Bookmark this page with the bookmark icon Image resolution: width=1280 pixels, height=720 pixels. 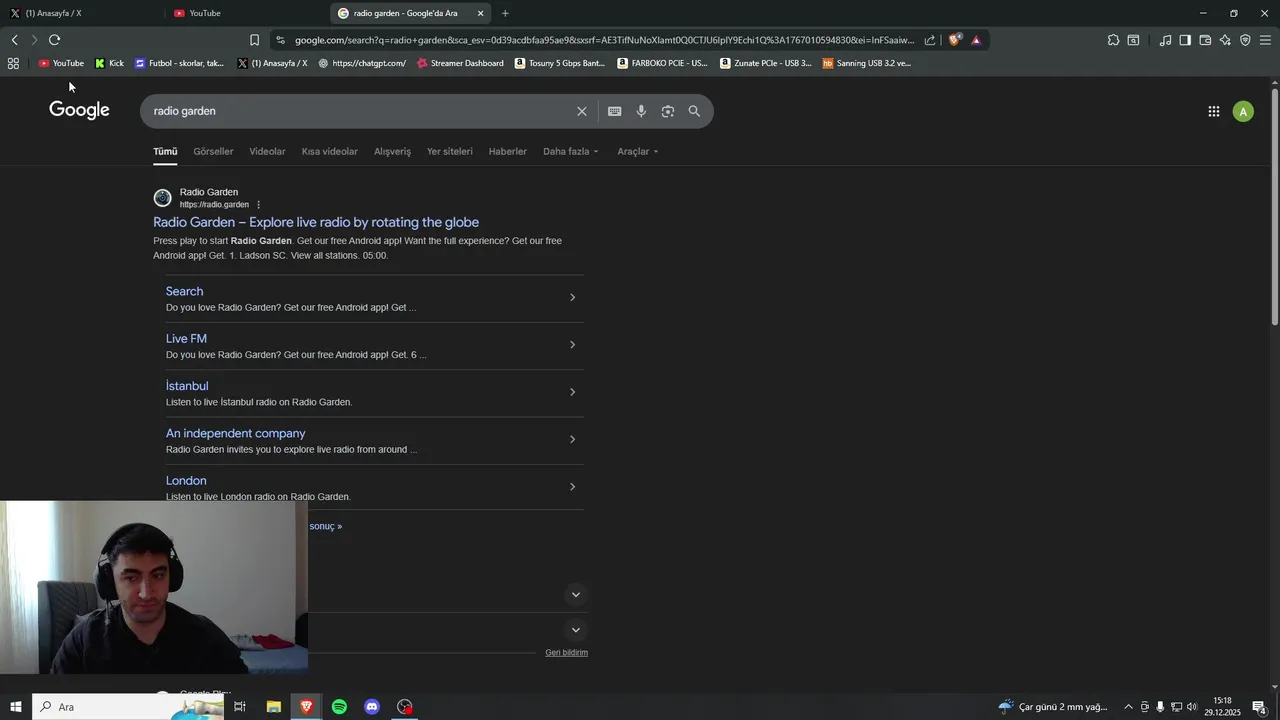tap(254, 40)
